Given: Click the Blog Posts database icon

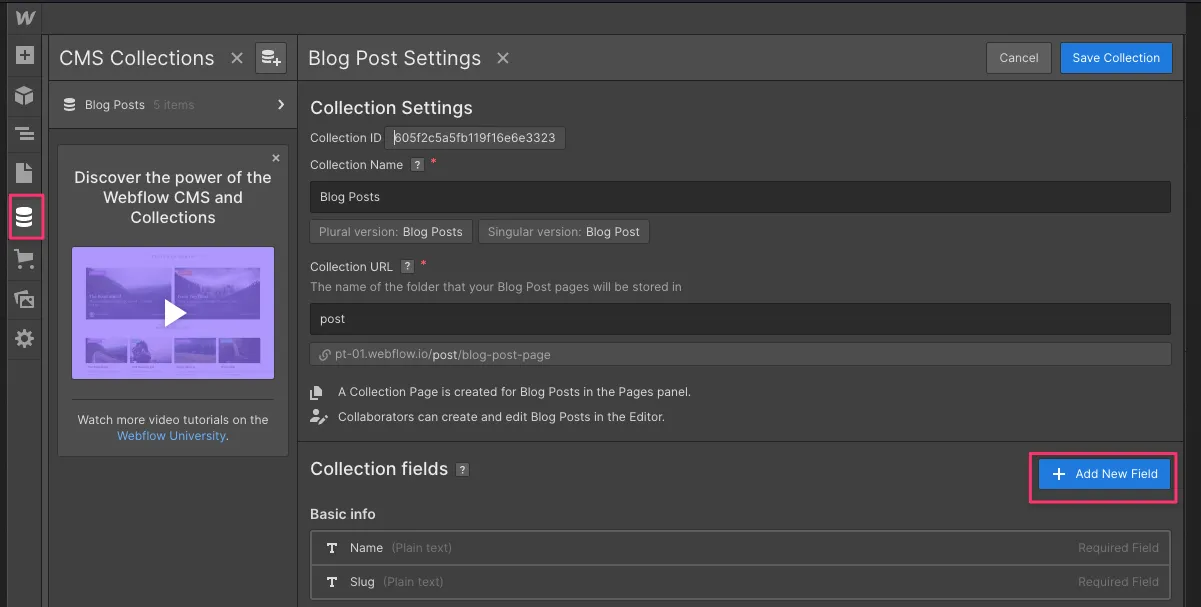Looking at the screenshot, I should 69,104.
